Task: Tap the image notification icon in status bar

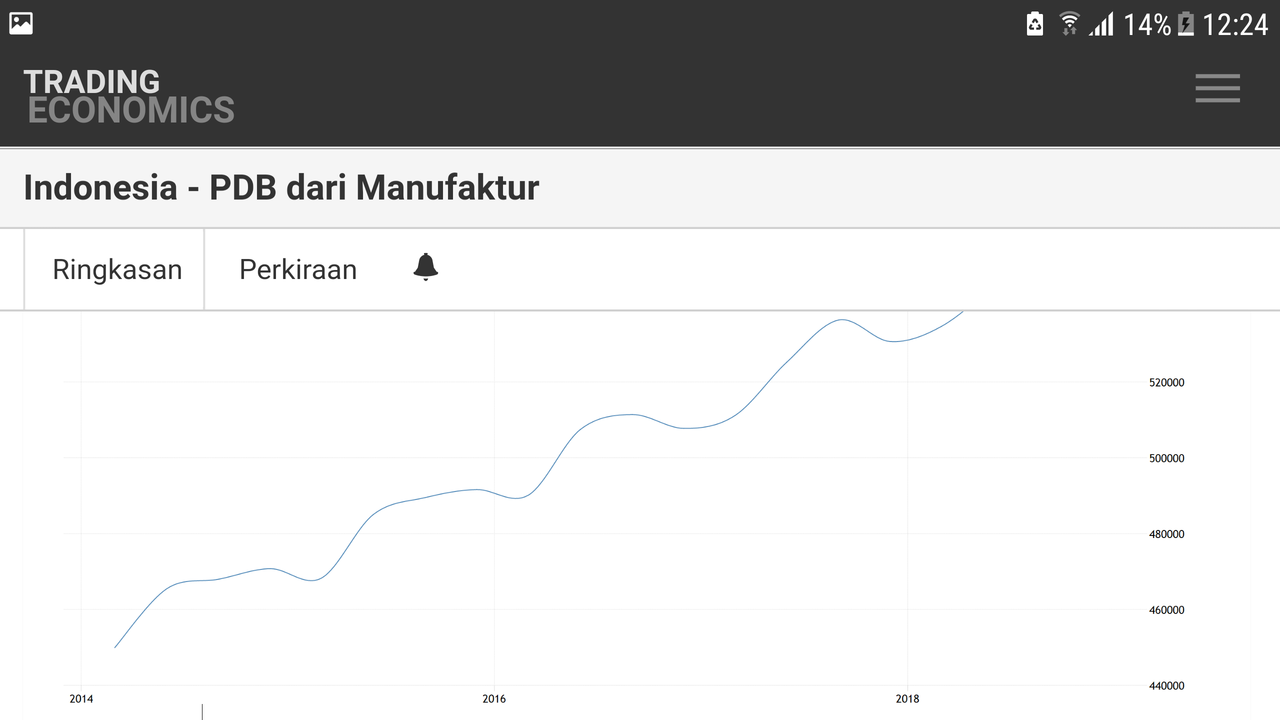Action: pos(21,24)
